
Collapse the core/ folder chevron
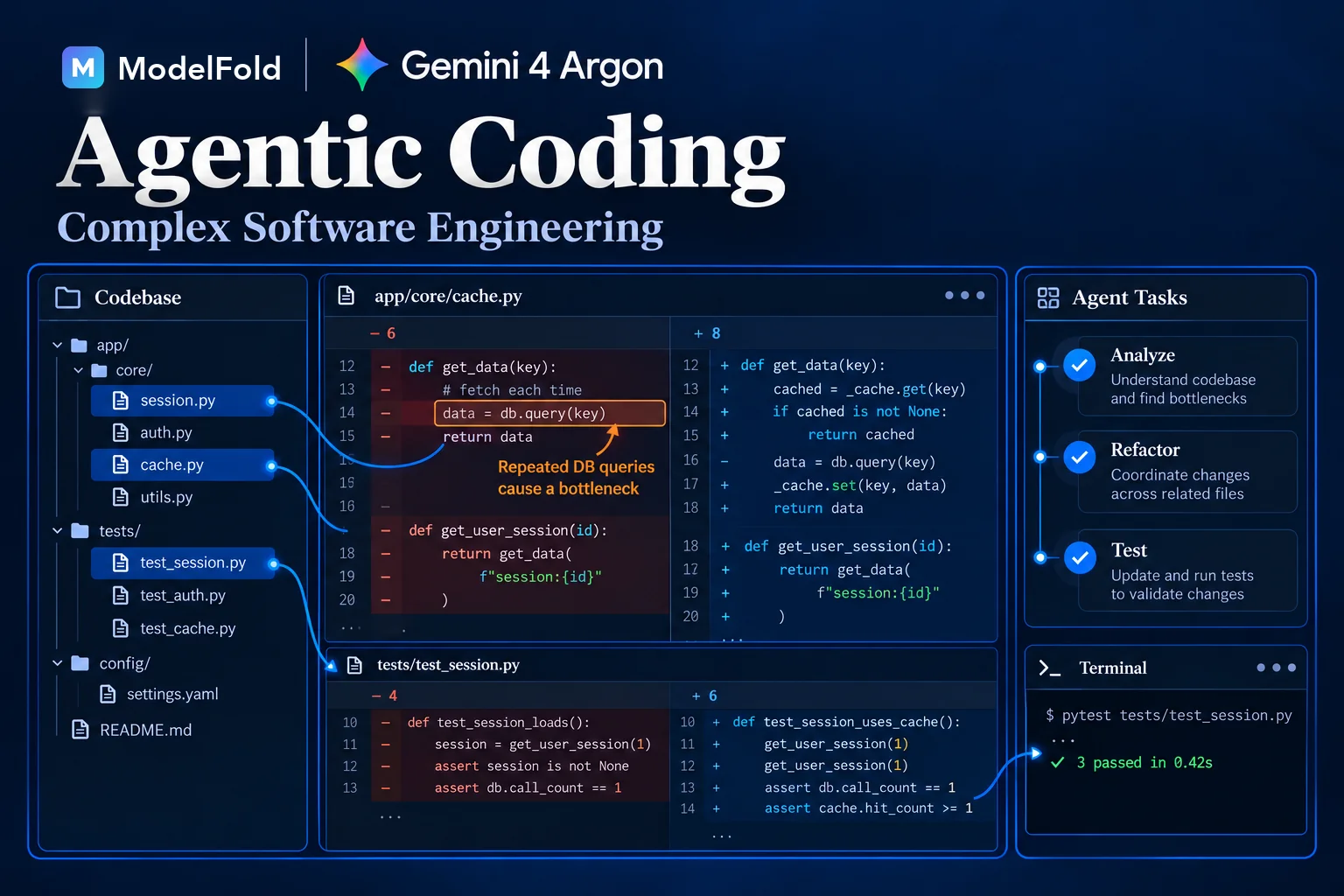(78, 371)
